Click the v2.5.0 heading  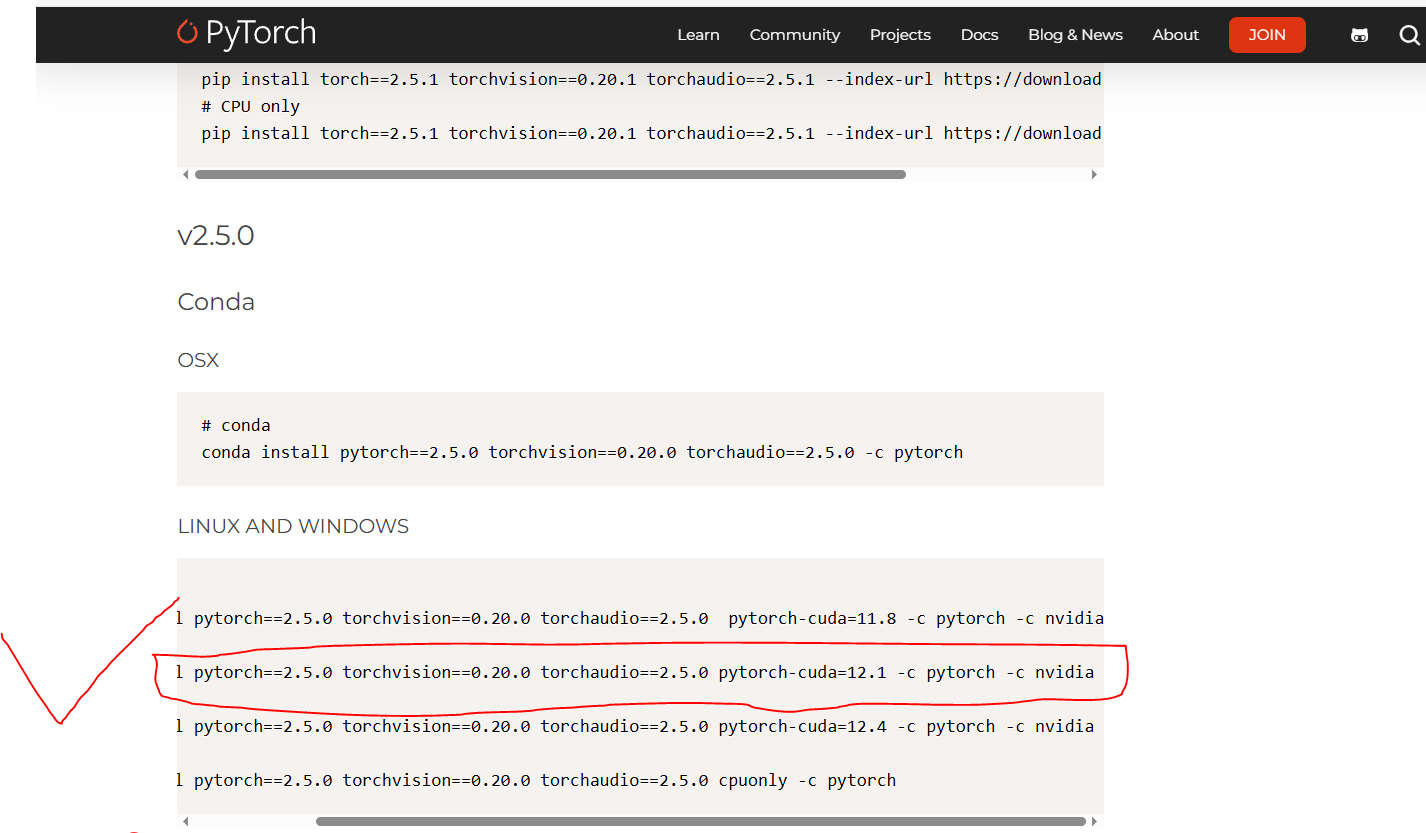(216, 236)
